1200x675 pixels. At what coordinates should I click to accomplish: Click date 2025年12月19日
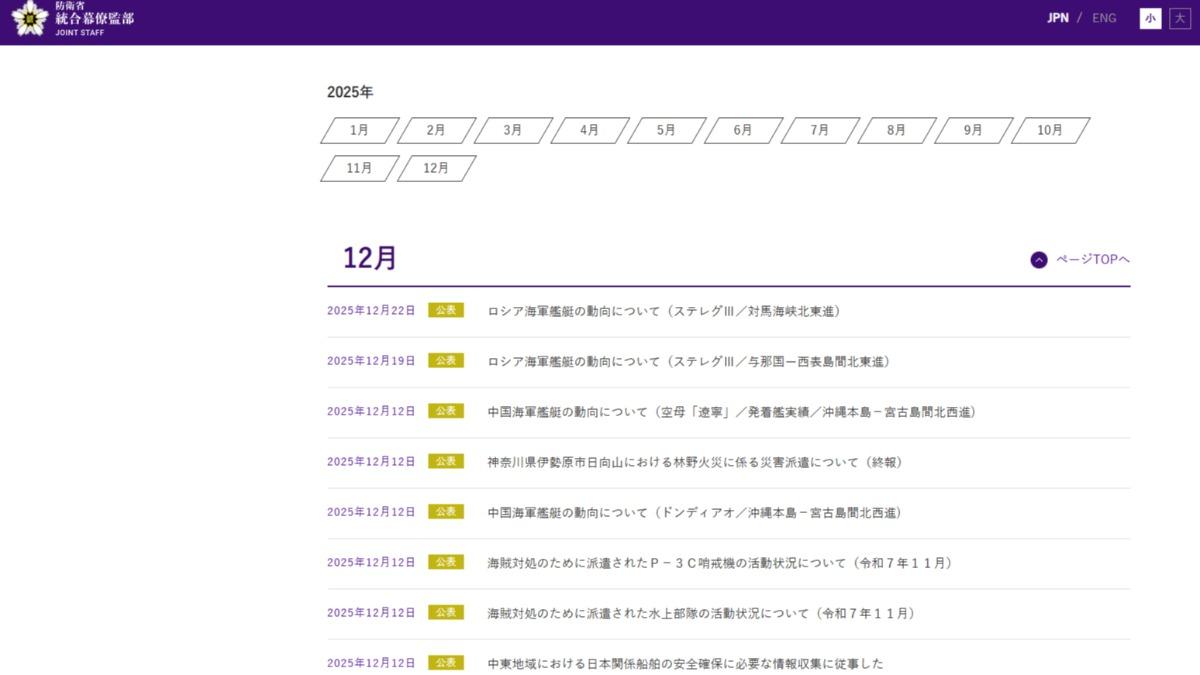[371, 361]
